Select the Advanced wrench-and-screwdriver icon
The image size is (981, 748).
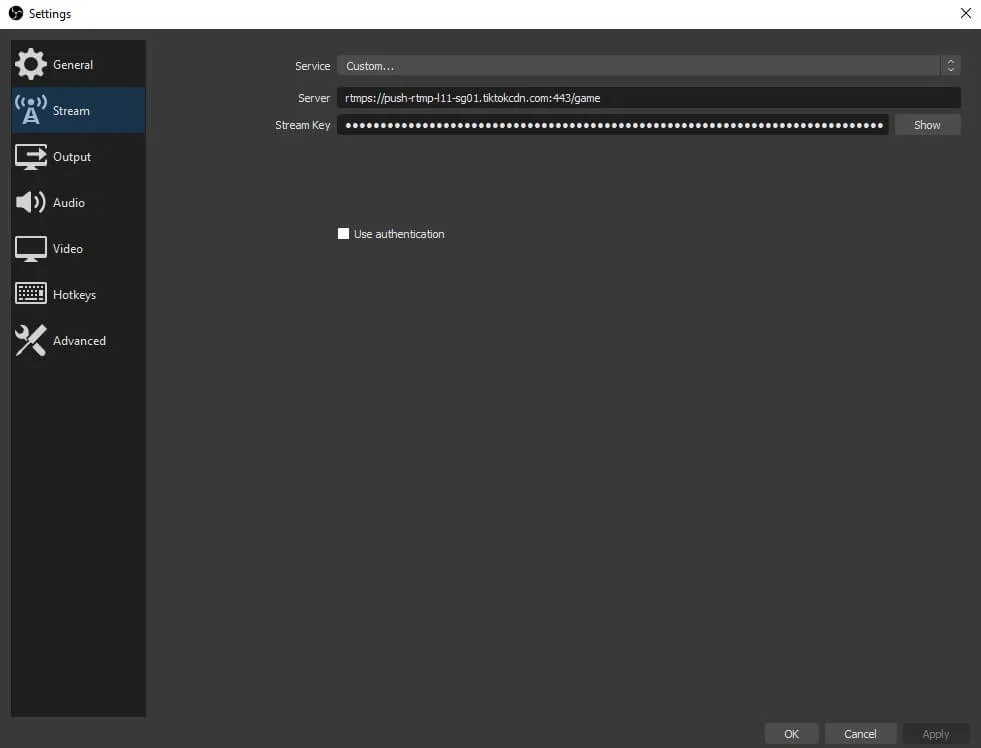click(30, 341)
